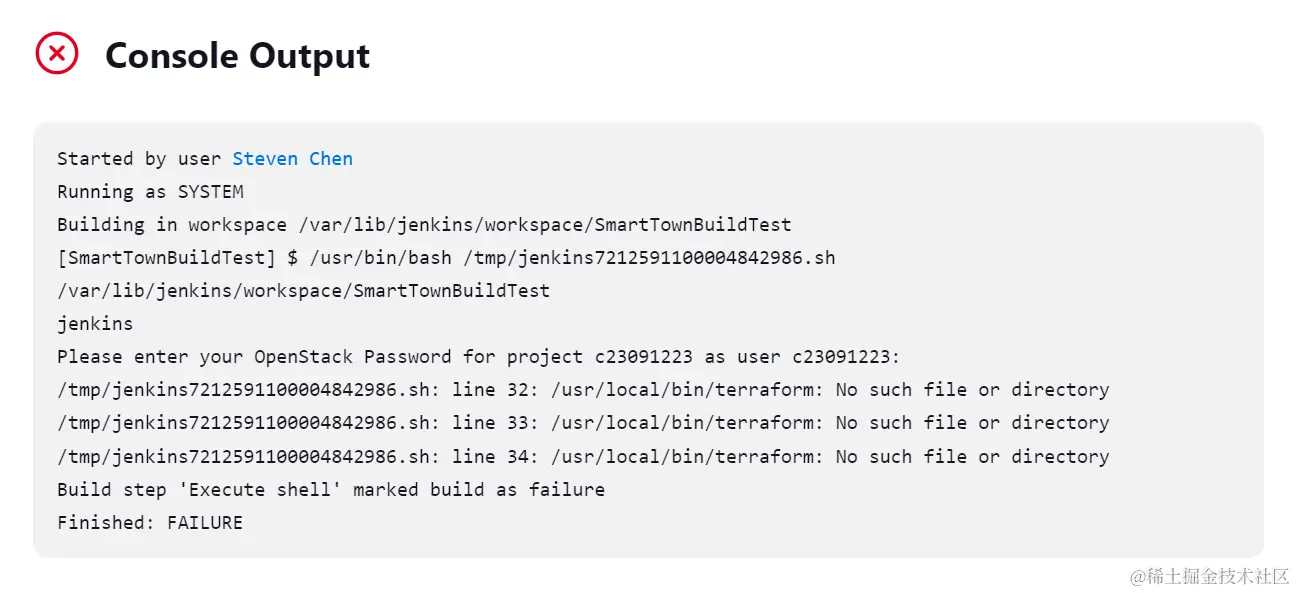1296x593 pixels.
Task: Click the 'Finished: FAILURE' status line
Action: pyautogui.click(x=150, y=522)
